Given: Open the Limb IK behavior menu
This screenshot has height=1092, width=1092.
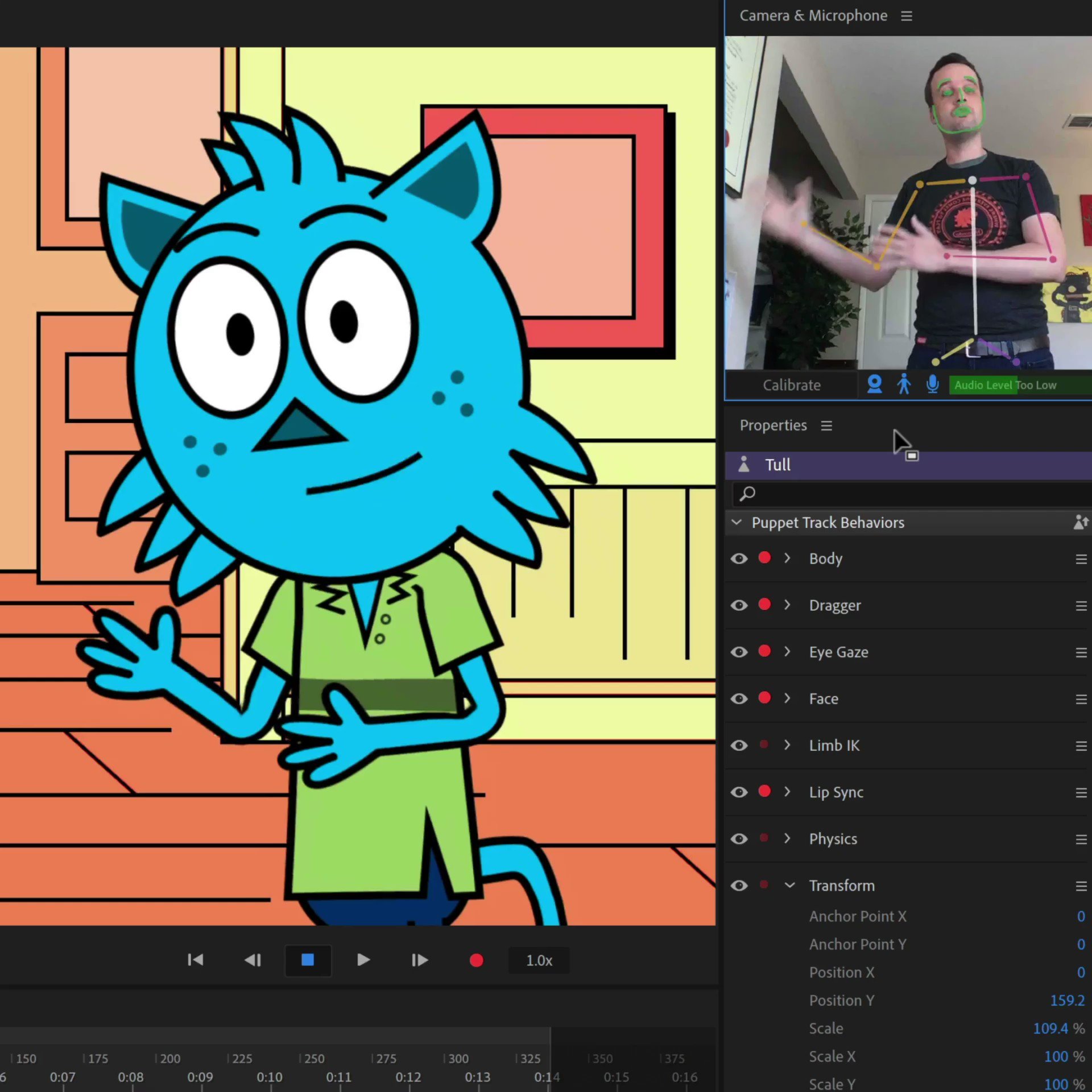Looking at the screenshot, I should [x=1081, y=746].
